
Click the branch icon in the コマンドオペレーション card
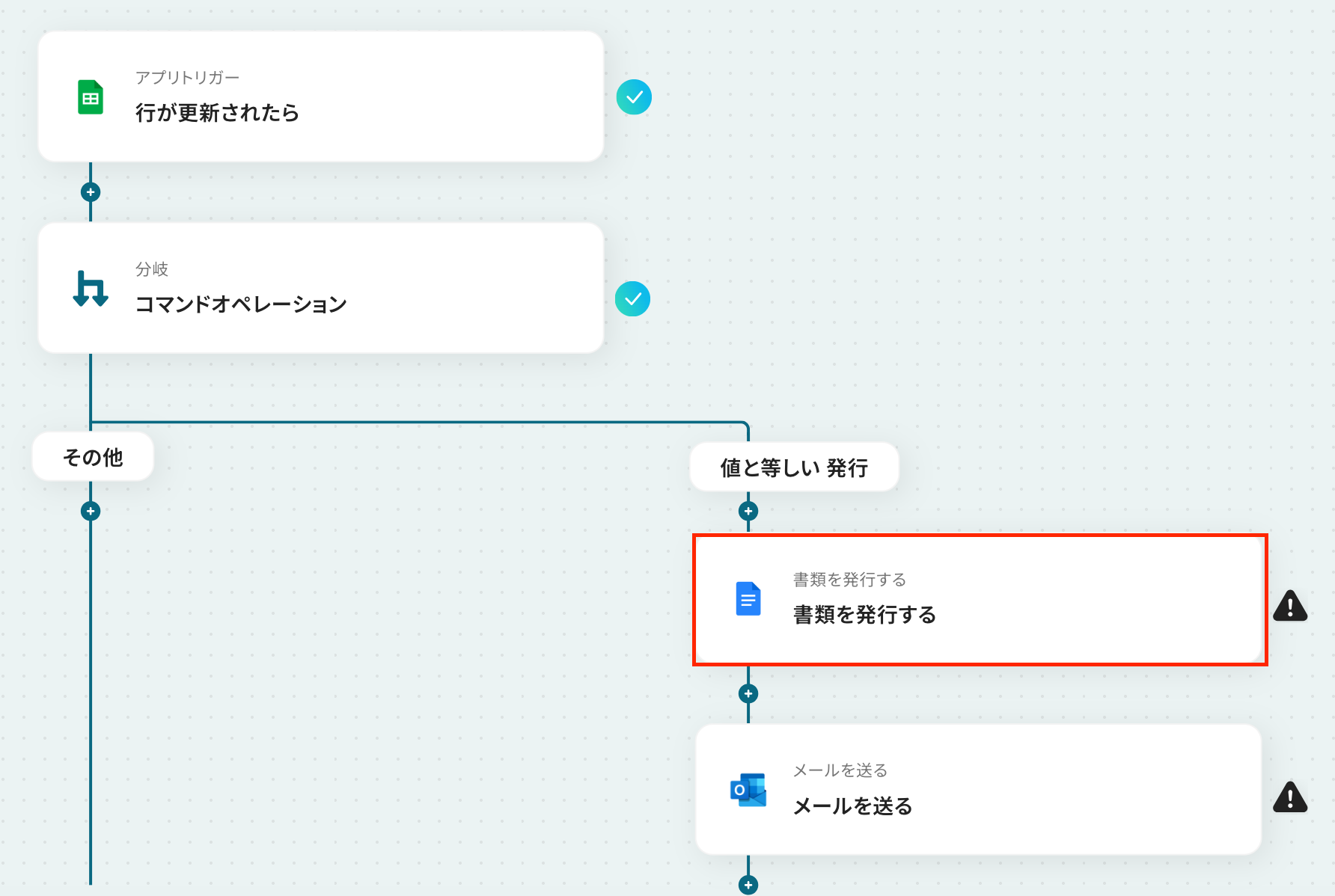91,289
